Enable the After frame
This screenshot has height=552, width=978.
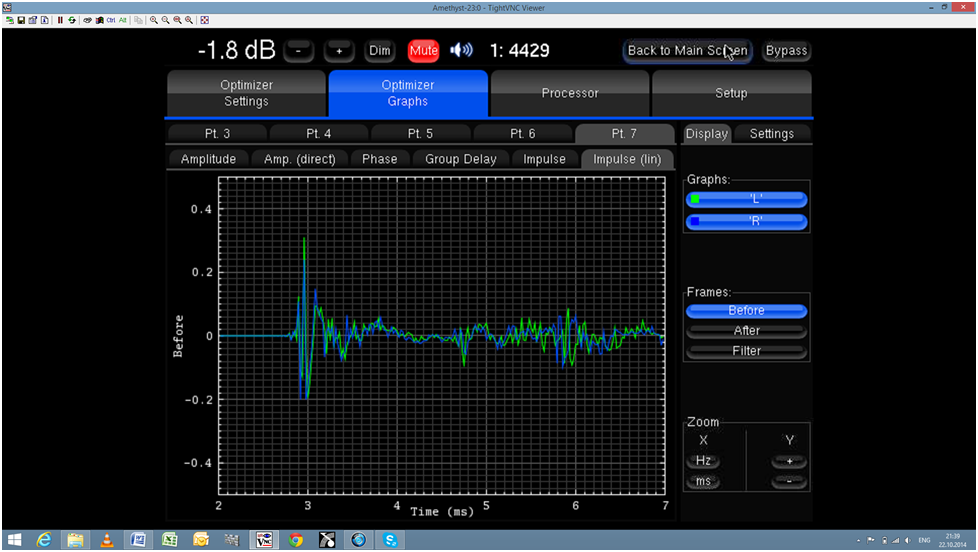tap(746, 331)
